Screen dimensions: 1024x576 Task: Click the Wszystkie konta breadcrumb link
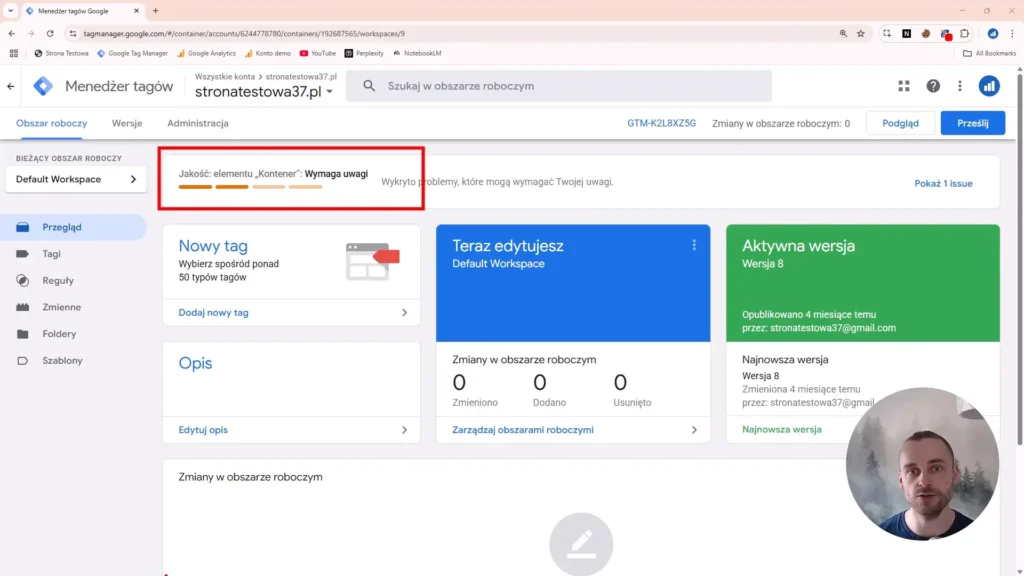[225, 77]
